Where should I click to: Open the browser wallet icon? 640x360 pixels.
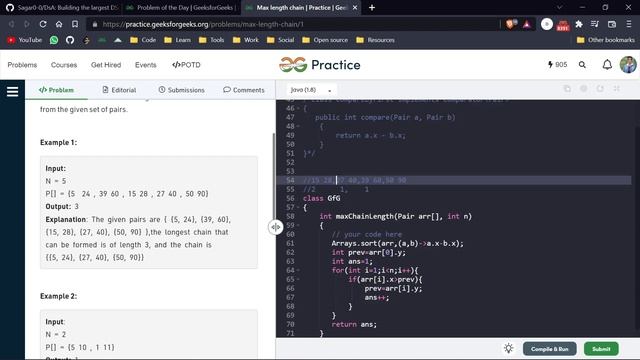(x=611, y=24)
